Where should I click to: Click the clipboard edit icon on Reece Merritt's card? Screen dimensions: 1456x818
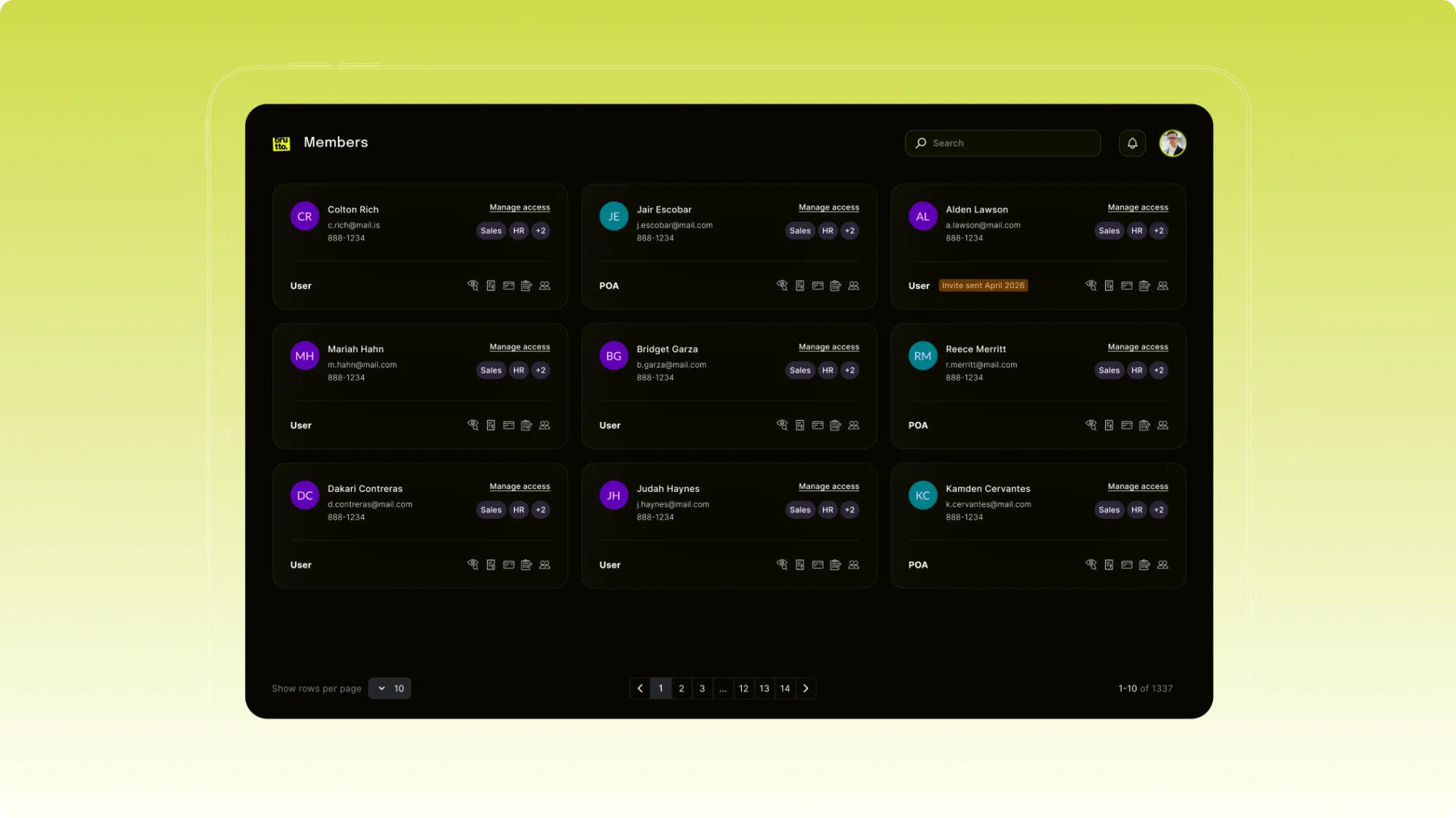click(x=1144, y=425)
